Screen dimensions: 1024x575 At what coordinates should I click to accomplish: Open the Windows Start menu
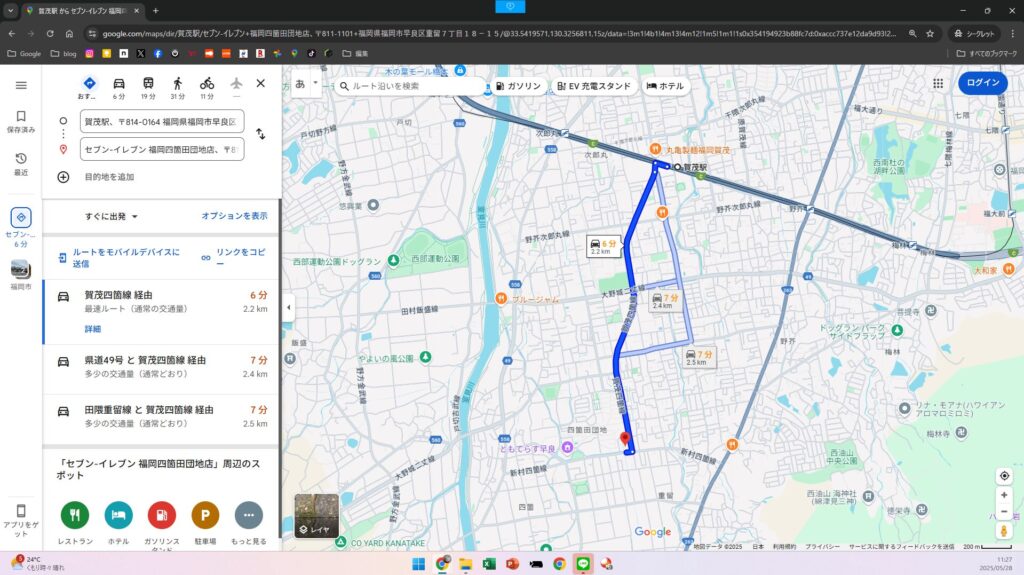click(x=419, y=564)
